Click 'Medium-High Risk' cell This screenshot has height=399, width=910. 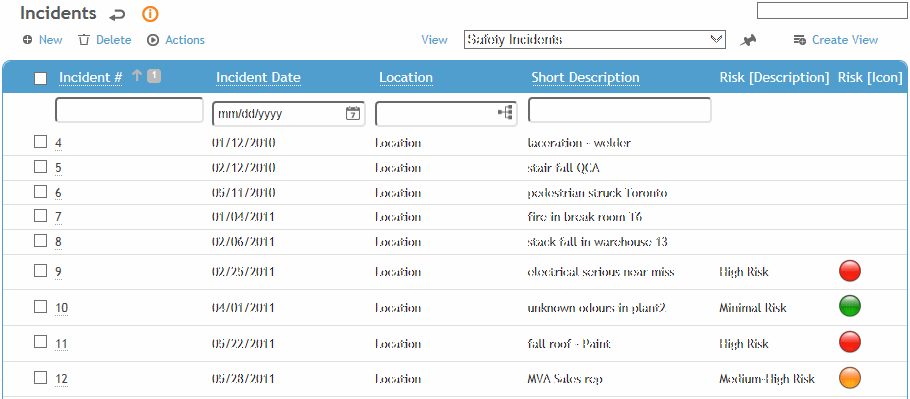(x=767, y=379)
